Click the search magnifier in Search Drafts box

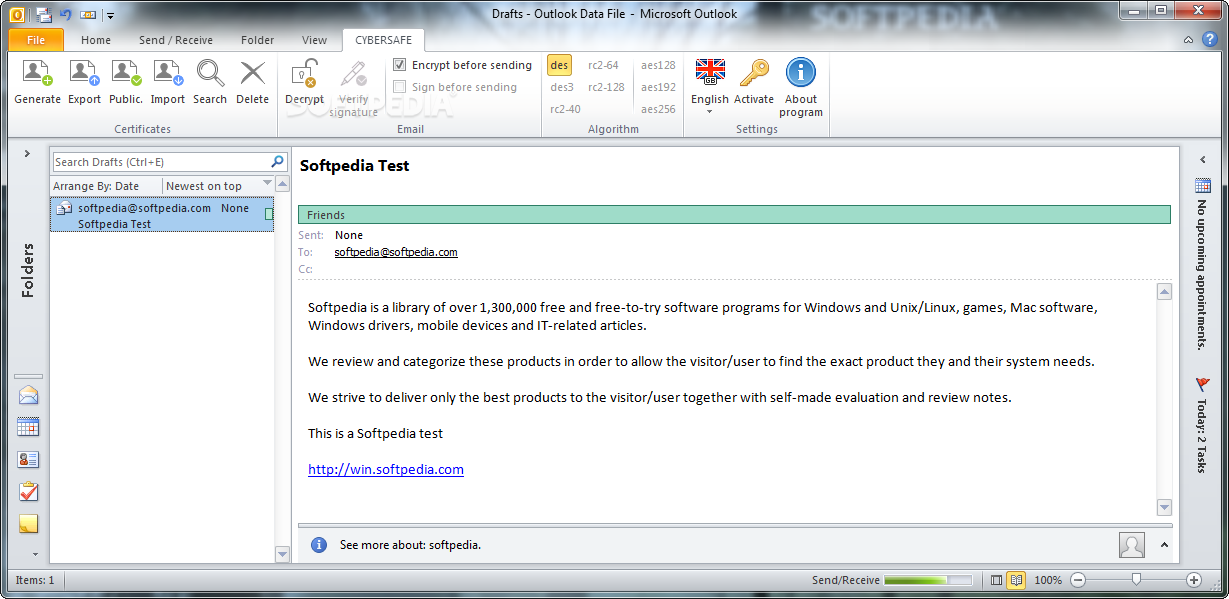[277, 161]
